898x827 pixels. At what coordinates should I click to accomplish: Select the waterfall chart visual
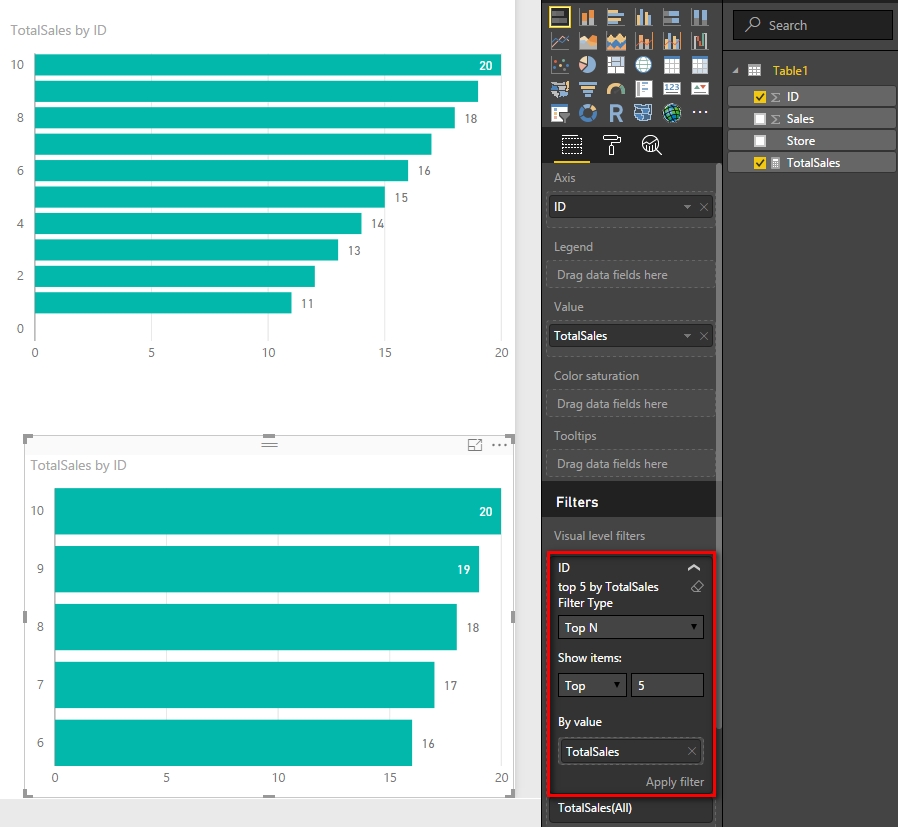point(700,41)
